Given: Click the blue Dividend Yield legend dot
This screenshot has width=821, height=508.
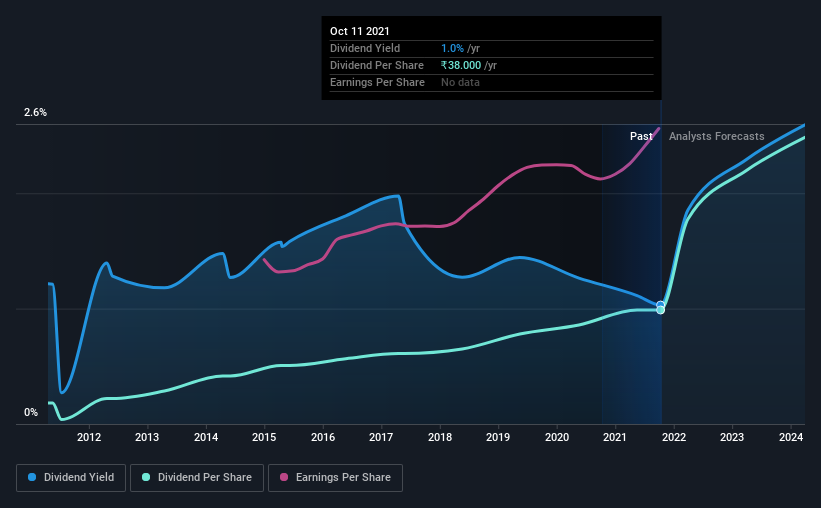Looking at the screenshot, I should [x=32, y=477].
